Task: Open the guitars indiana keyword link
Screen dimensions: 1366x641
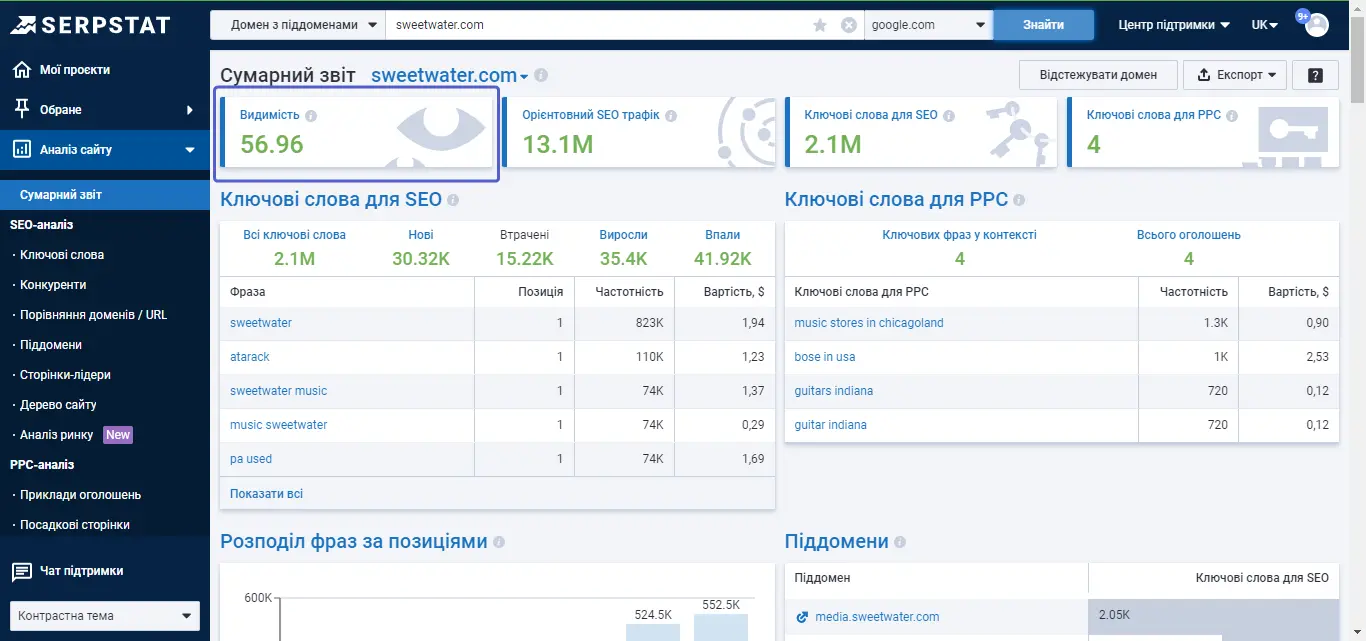Action: tap(834, 391)
